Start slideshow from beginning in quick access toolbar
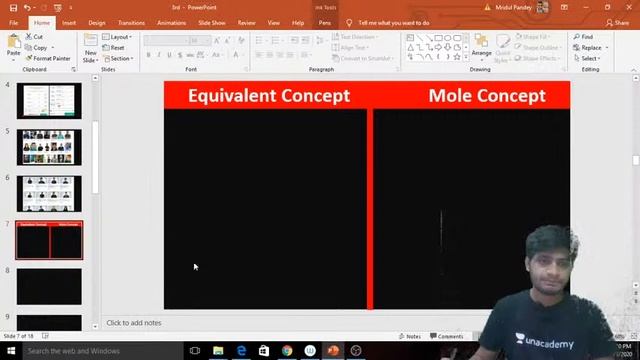 (x=58, y=8)
